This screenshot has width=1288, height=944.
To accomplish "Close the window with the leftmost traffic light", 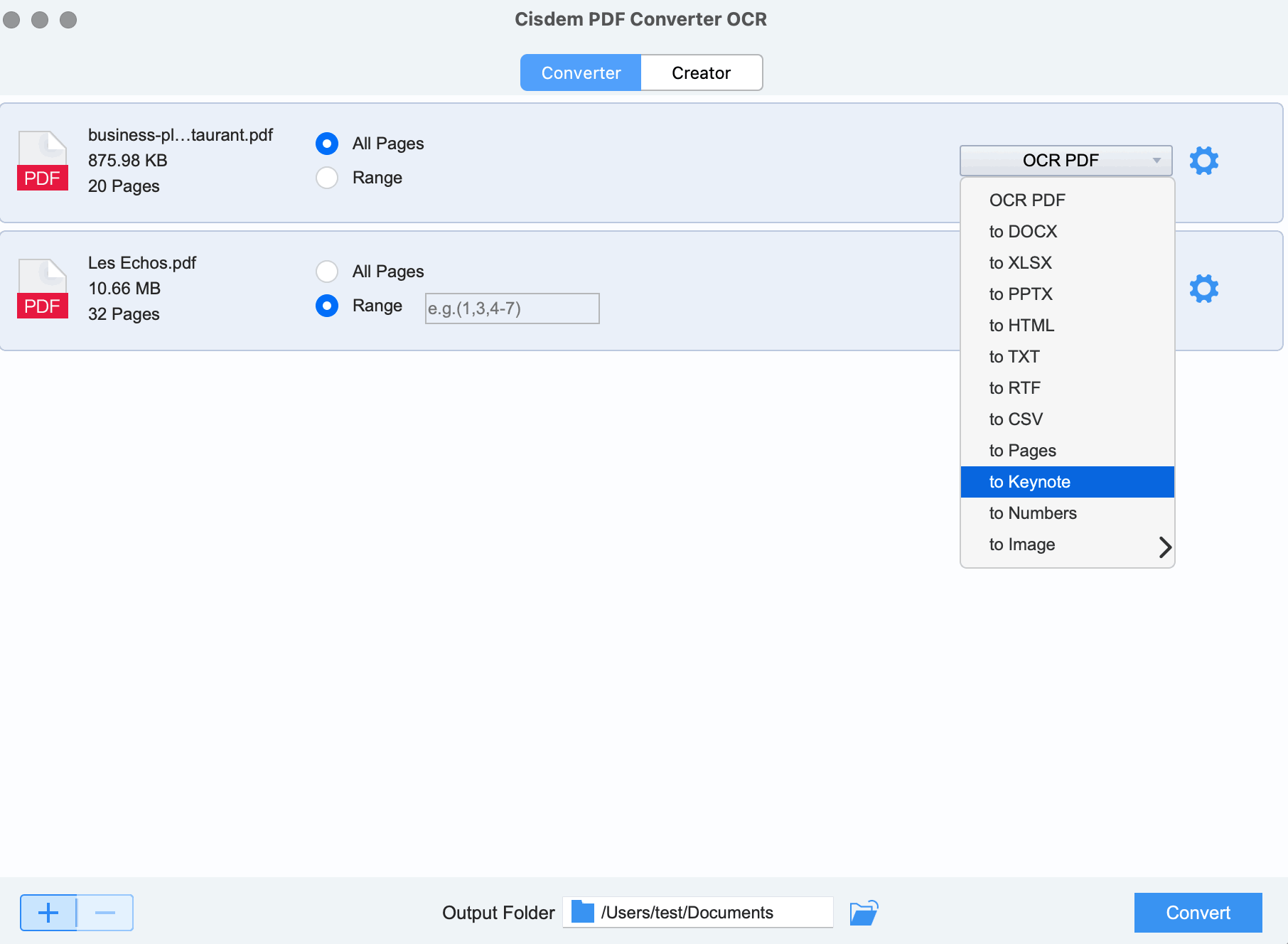I will click(11, 19).
